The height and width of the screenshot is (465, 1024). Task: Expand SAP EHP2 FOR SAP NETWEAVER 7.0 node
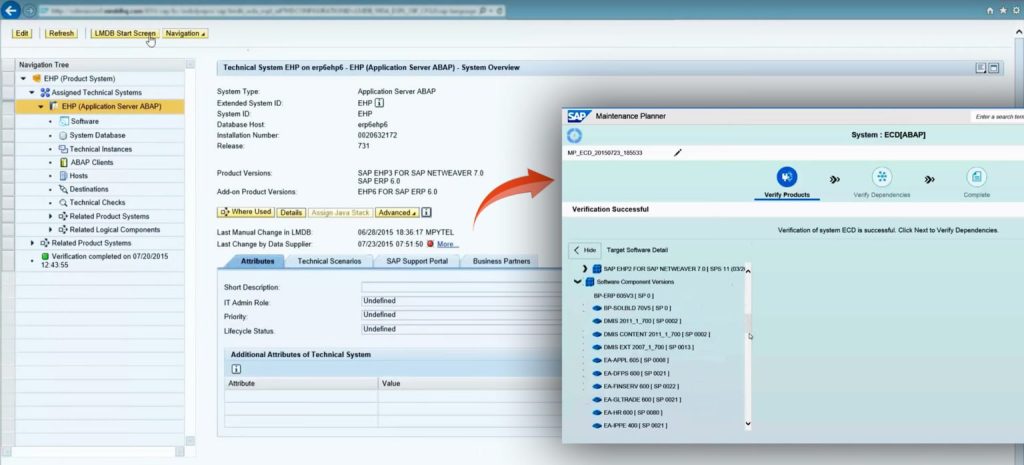click(x=585, y=268)
